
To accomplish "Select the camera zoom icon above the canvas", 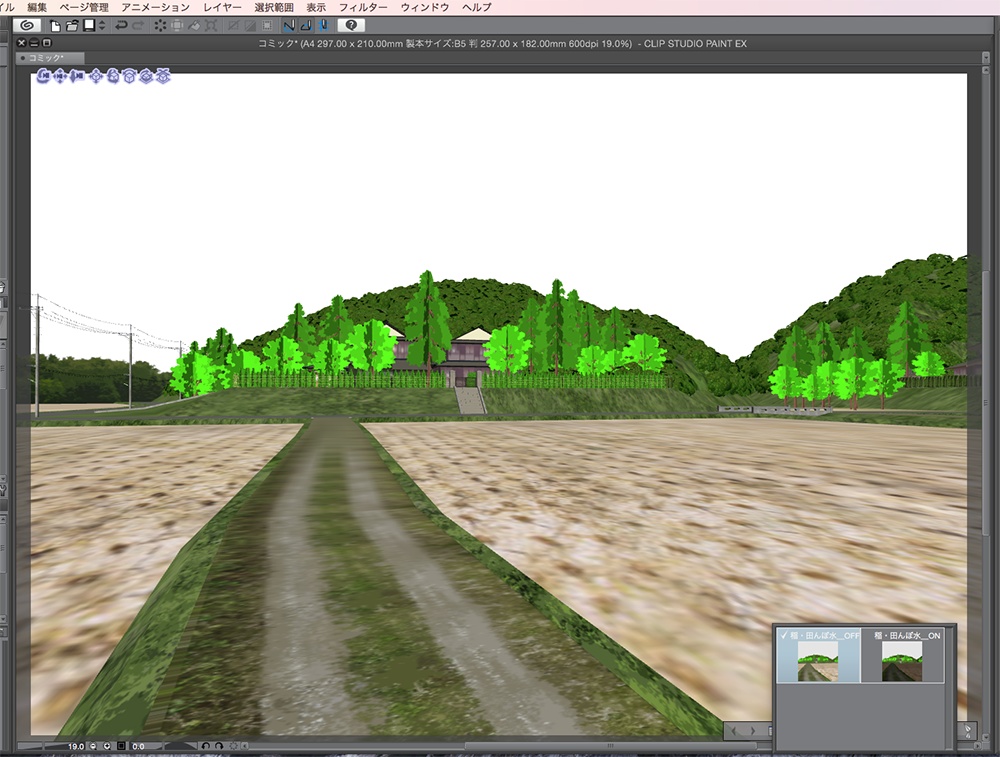I will click(77, 76).
